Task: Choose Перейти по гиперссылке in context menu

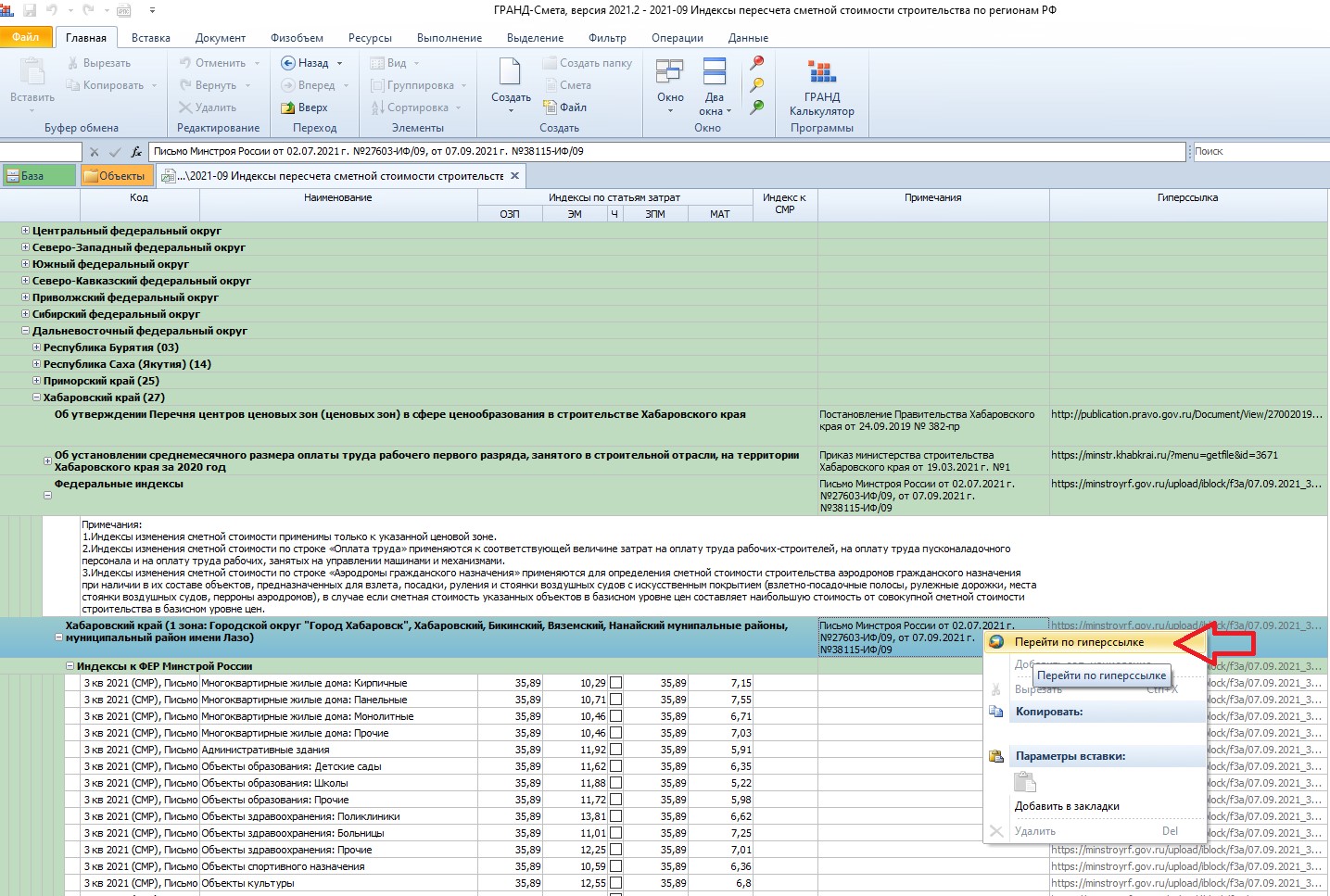Action: pos(1079,642)
